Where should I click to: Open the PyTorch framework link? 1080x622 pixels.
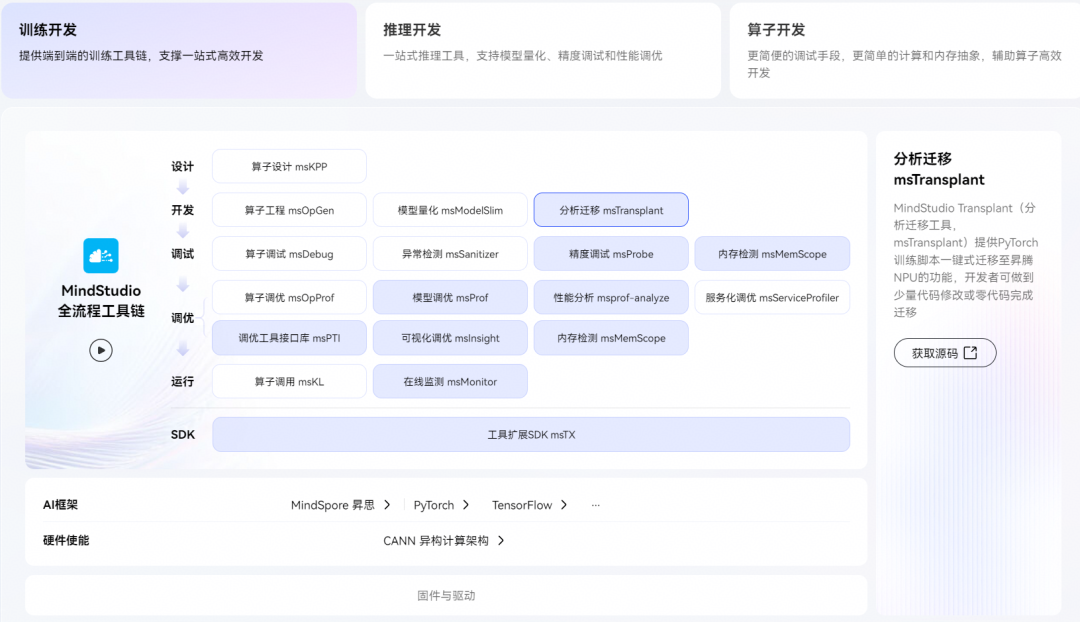click(434, 505)
